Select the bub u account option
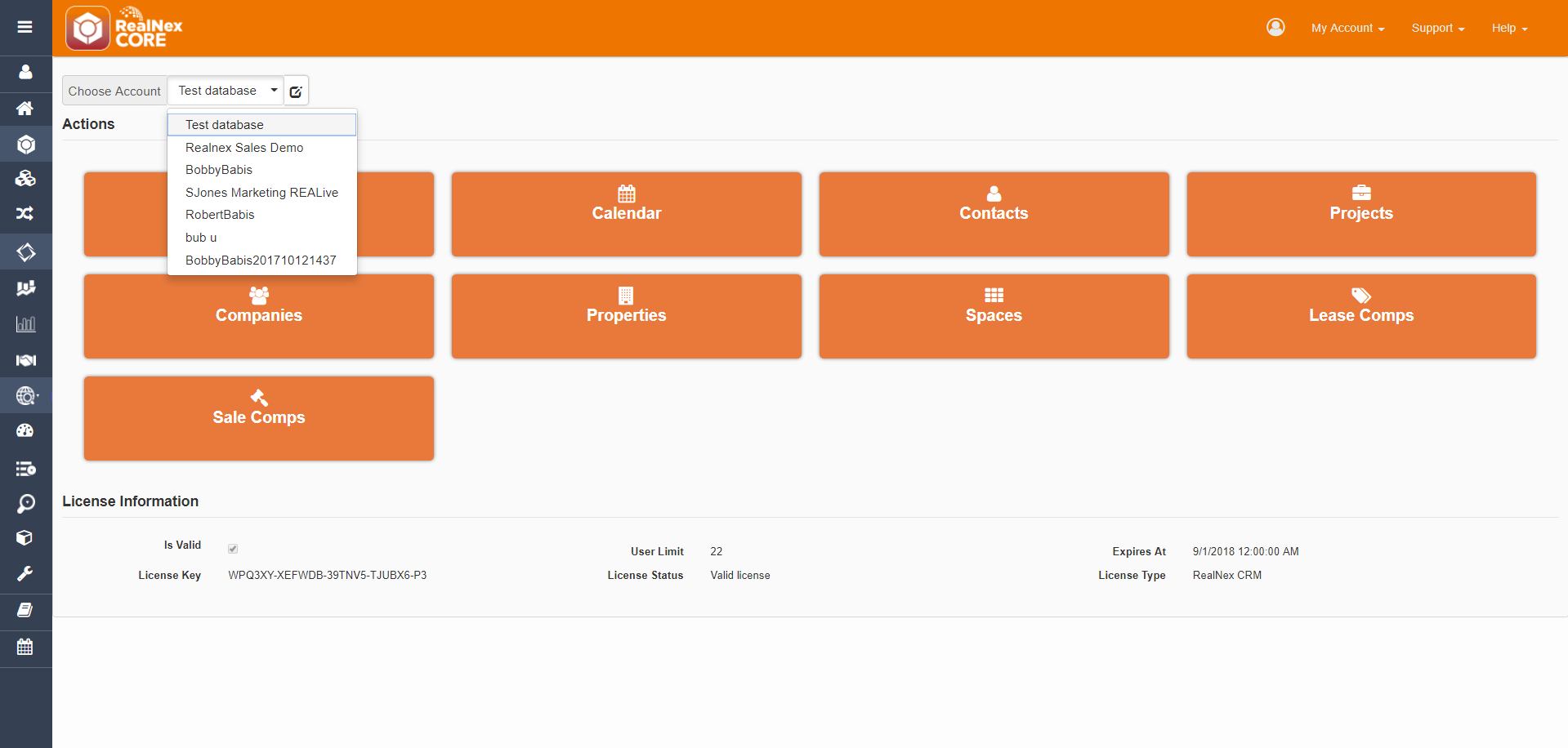This screenshot has width=1568, height=748. (262, 238)
